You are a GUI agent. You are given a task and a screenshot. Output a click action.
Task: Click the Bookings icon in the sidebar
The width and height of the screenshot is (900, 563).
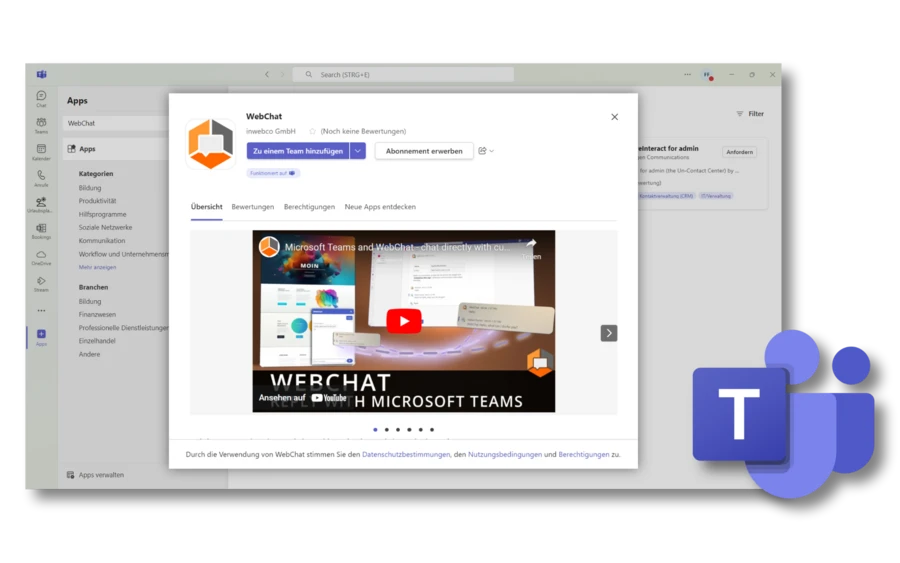coord(41,230)
